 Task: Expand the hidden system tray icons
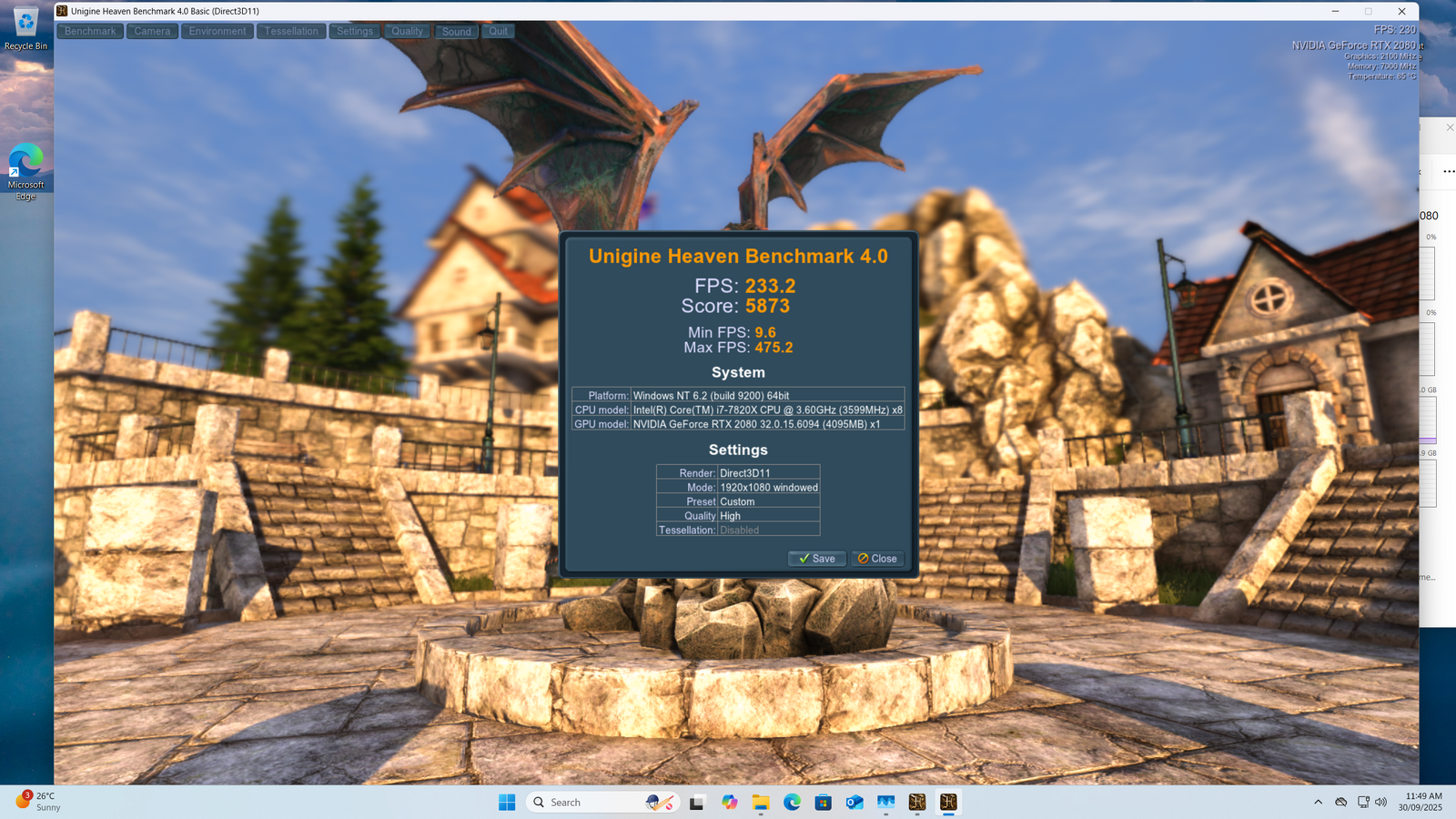pyautogui.click(x=1318, y=802)
